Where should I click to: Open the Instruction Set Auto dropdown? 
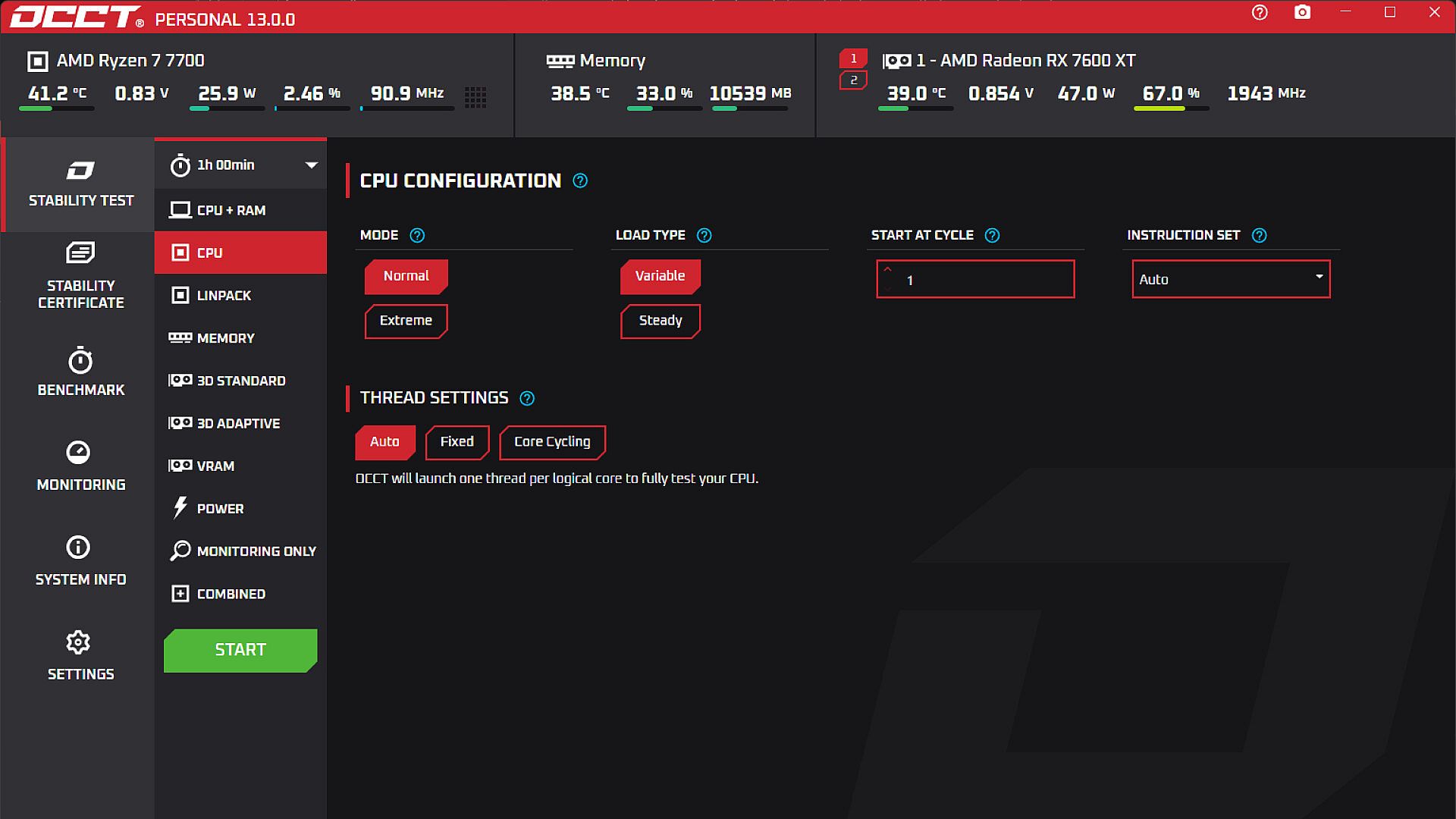point(1230,279)
